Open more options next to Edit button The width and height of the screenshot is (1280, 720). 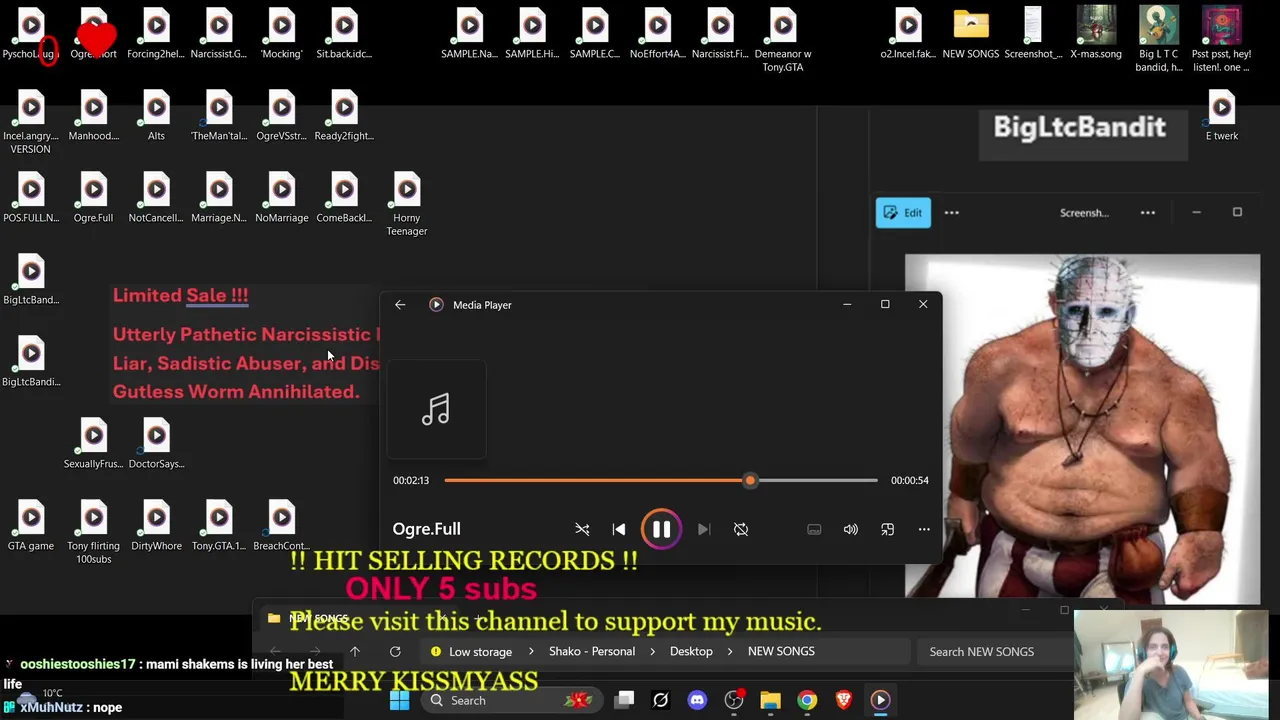[952, 212]
